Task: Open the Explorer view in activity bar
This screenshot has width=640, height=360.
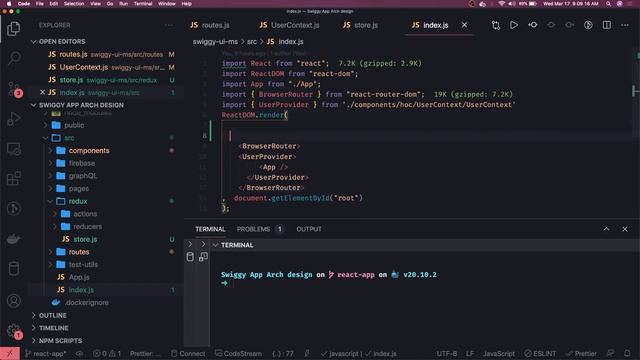Action: click(13, 29)
